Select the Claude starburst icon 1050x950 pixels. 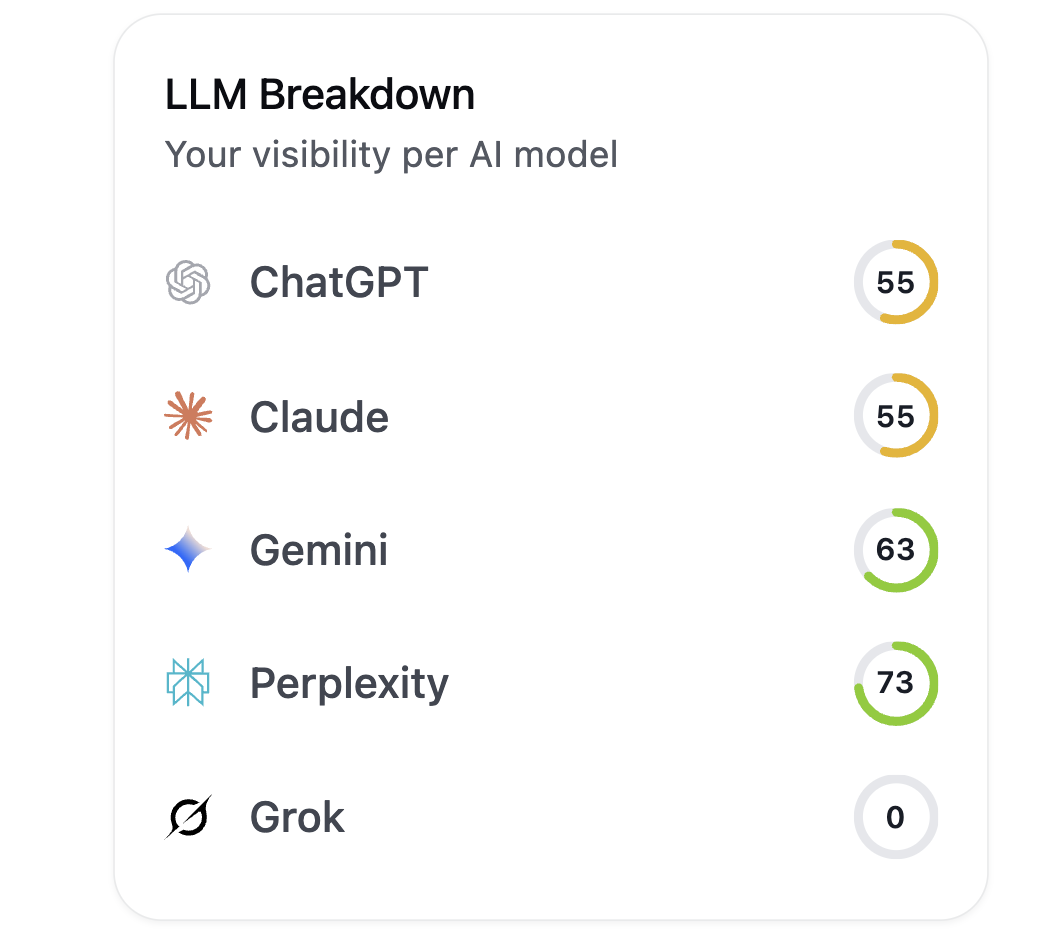pyautogui.click(x=188, y=415)
